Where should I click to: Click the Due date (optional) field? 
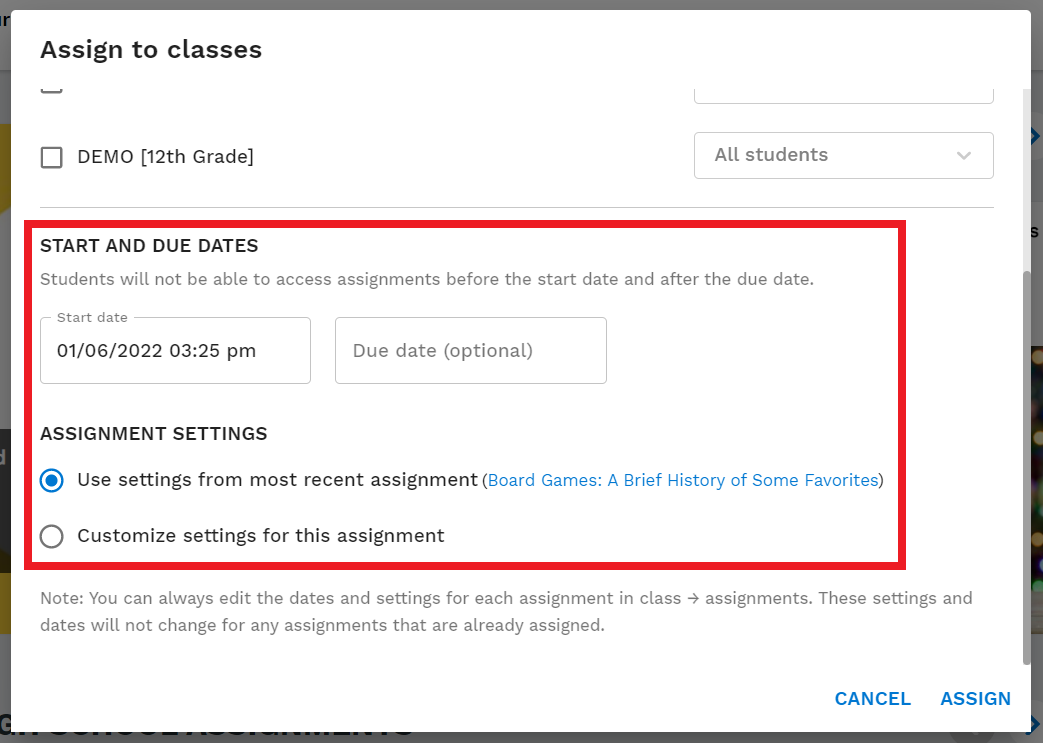coord(470,350)
